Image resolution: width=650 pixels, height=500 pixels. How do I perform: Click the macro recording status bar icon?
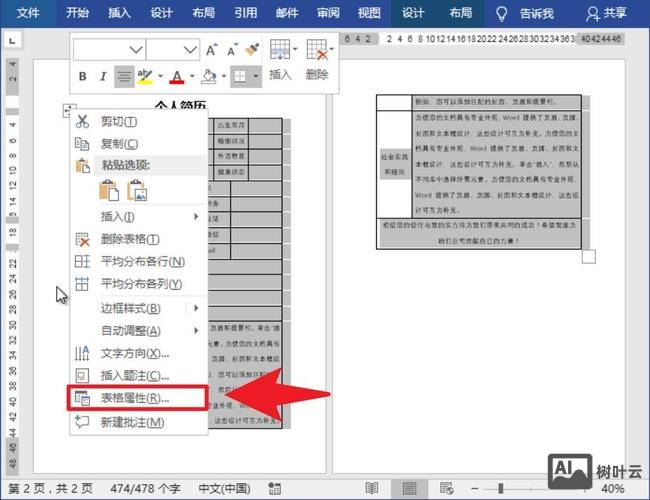click(x=274, y=489)
